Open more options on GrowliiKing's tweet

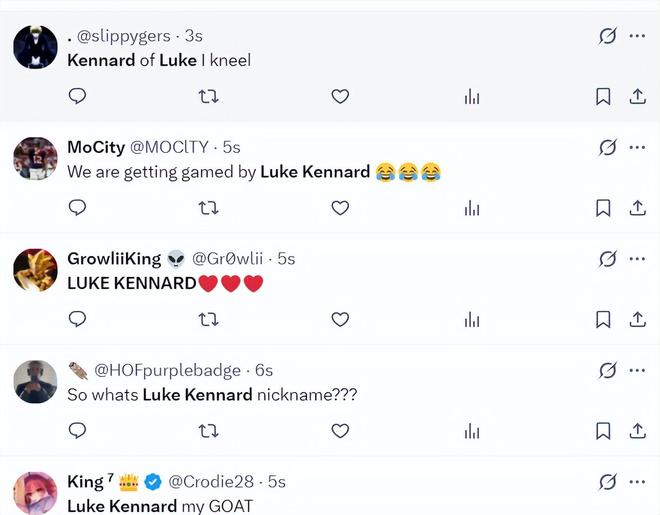click(637, 259)
